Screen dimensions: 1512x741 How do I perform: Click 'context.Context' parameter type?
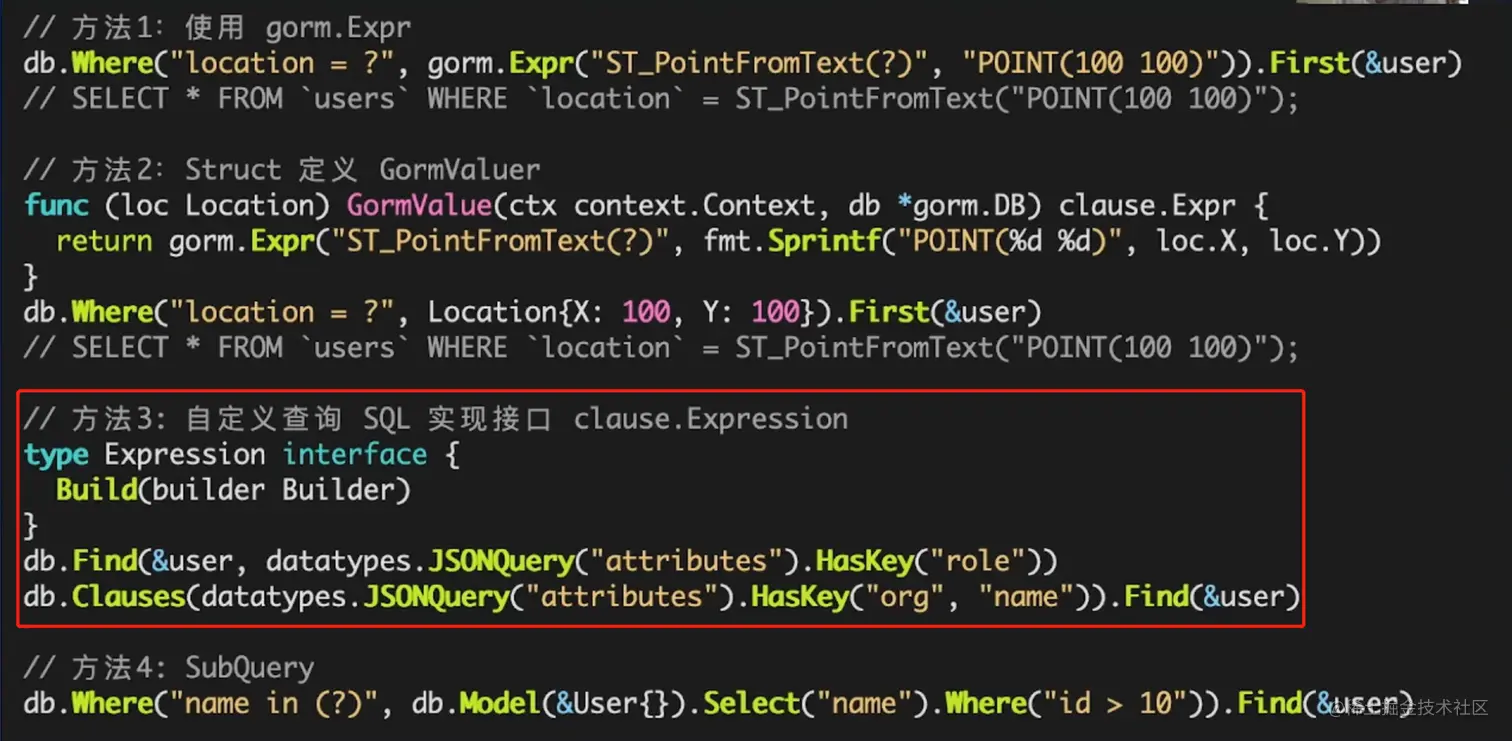694,205
